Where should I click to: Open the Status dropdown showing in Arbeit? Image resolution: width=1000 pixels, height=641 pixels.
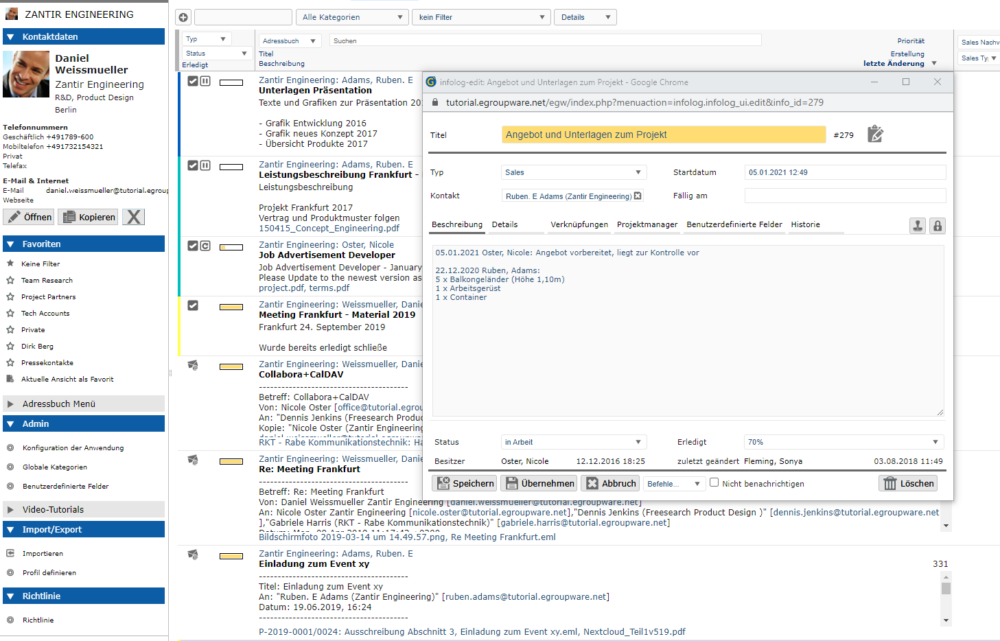[573, 442]
